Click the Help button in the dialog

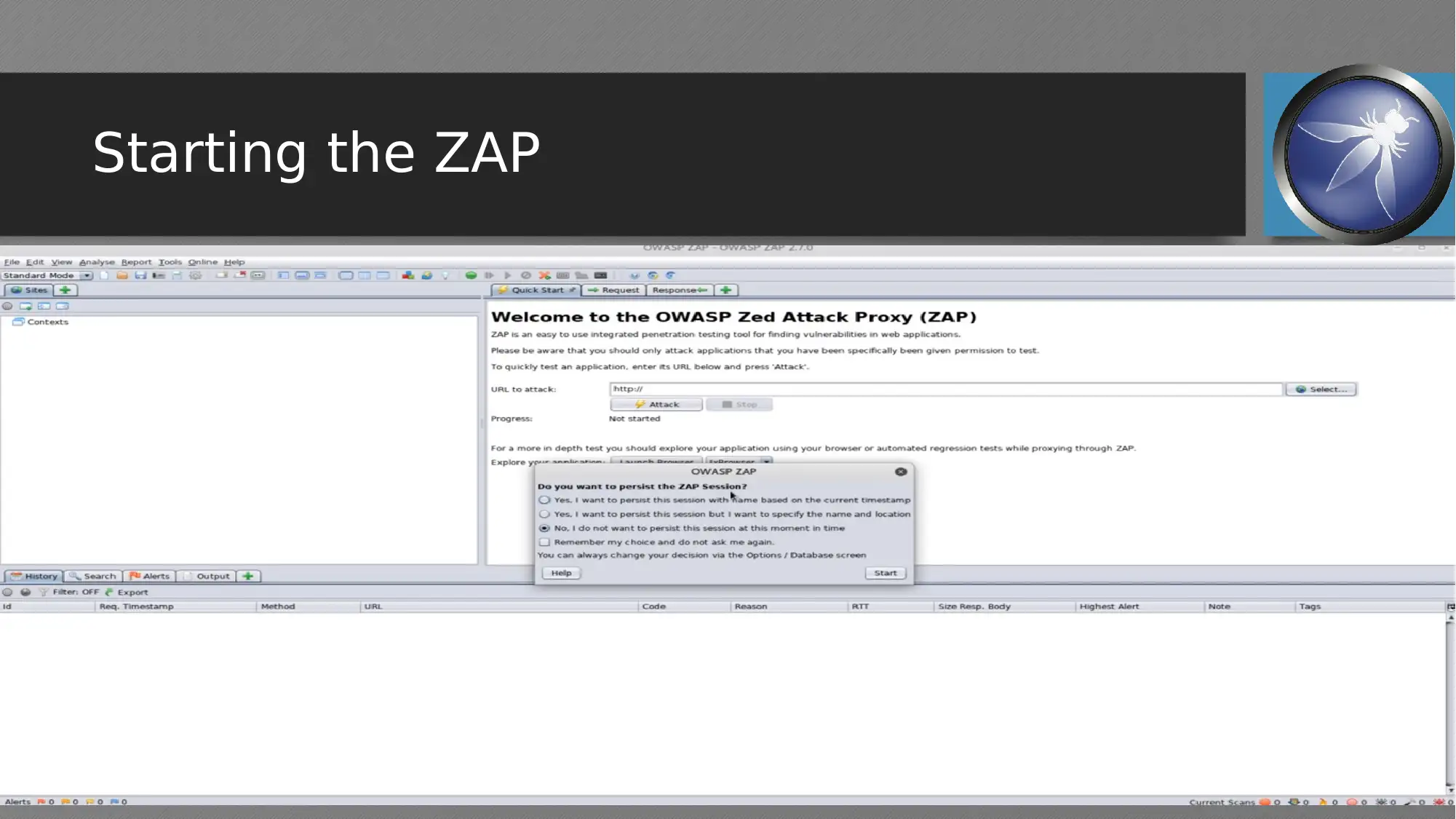tap(561, 573)
